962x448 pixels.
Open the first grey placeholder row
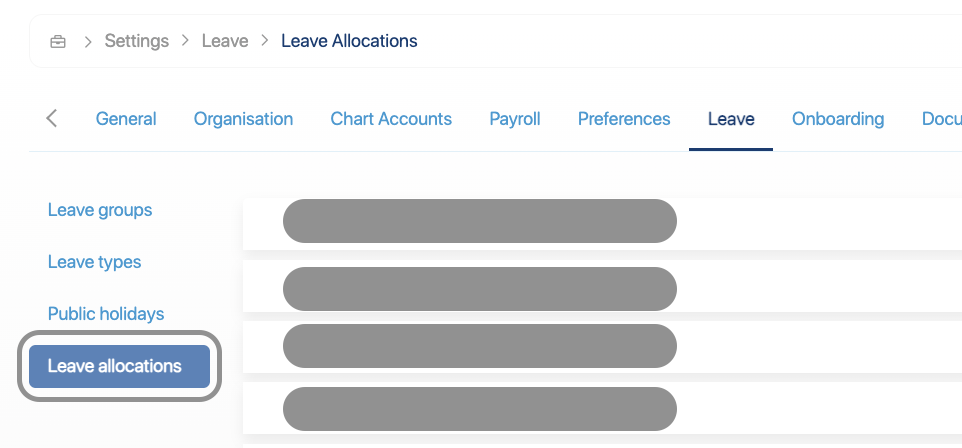pyautogui.click(x=480, y=221)
